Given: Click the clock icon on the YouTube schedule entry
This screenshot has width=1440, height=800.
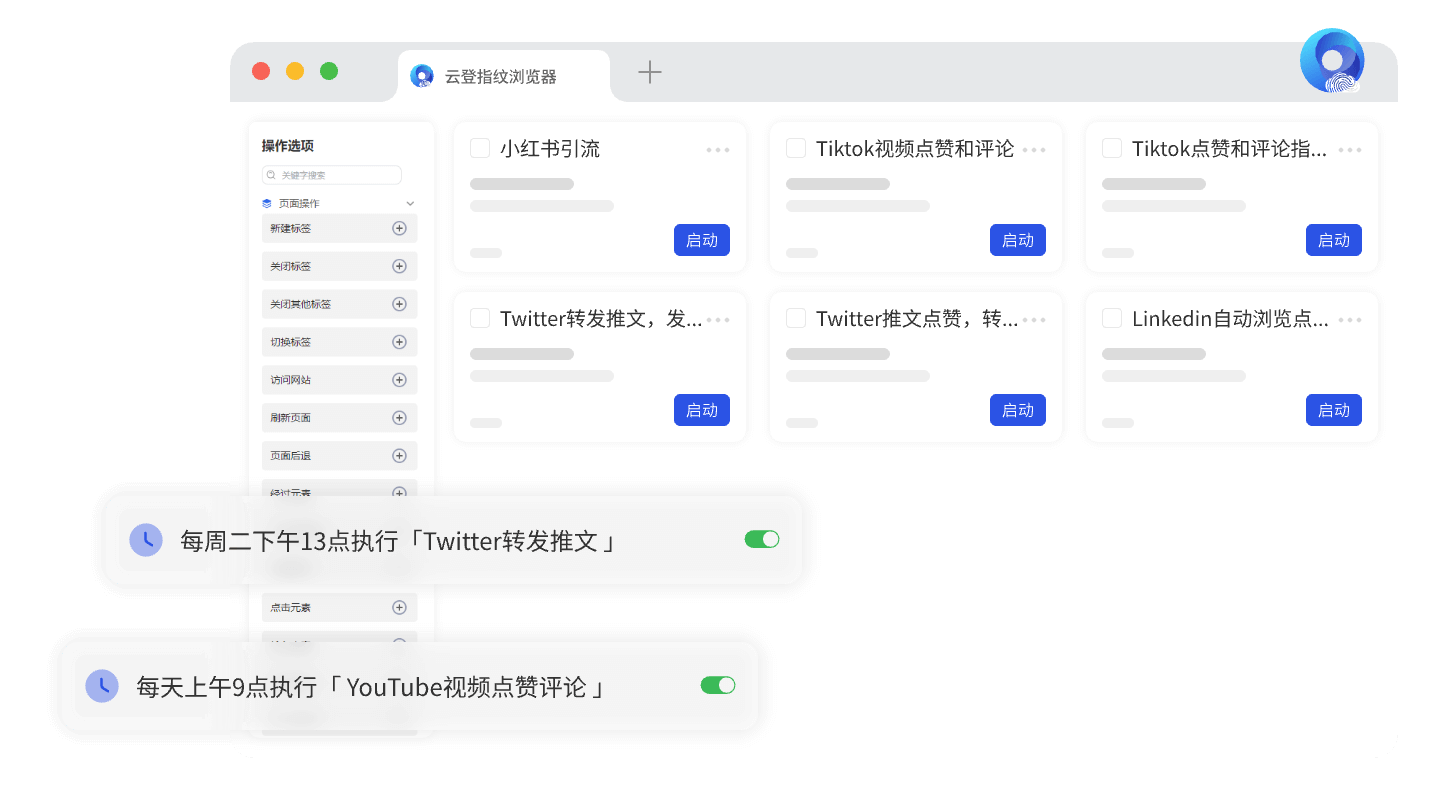Looking at the screenshot, I should click(x=101, y=686).
